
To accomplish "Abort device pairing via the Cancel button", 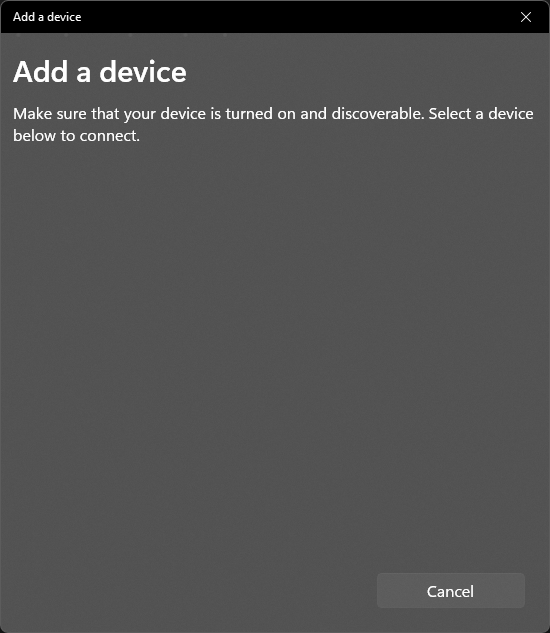I will pos(451,591).
